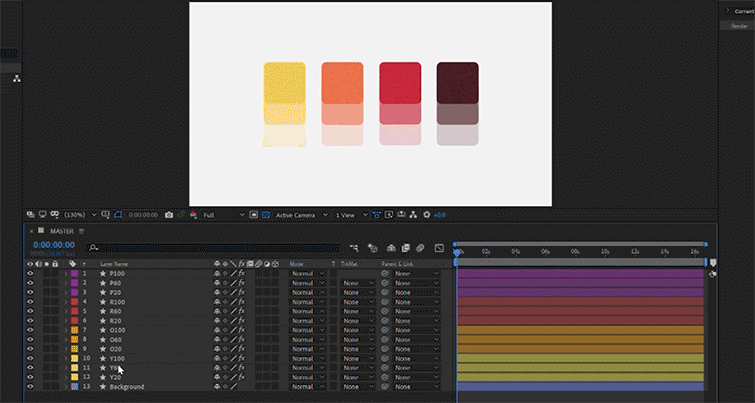Open the MASTER panel menu icon
The width and height of the screenshot is (755, 403).
[81, 231]
